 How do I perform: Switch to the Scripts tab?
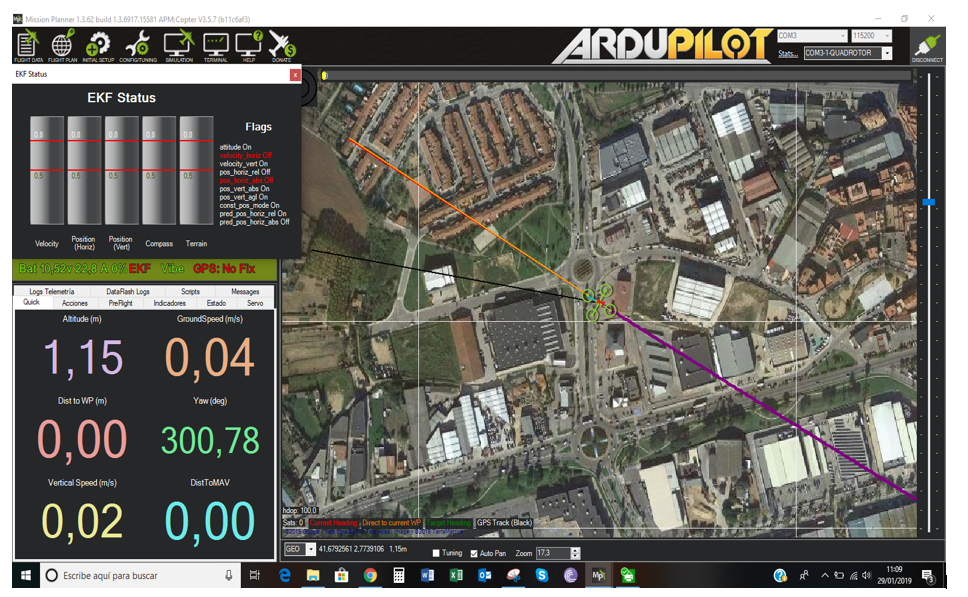coord(190,291)
